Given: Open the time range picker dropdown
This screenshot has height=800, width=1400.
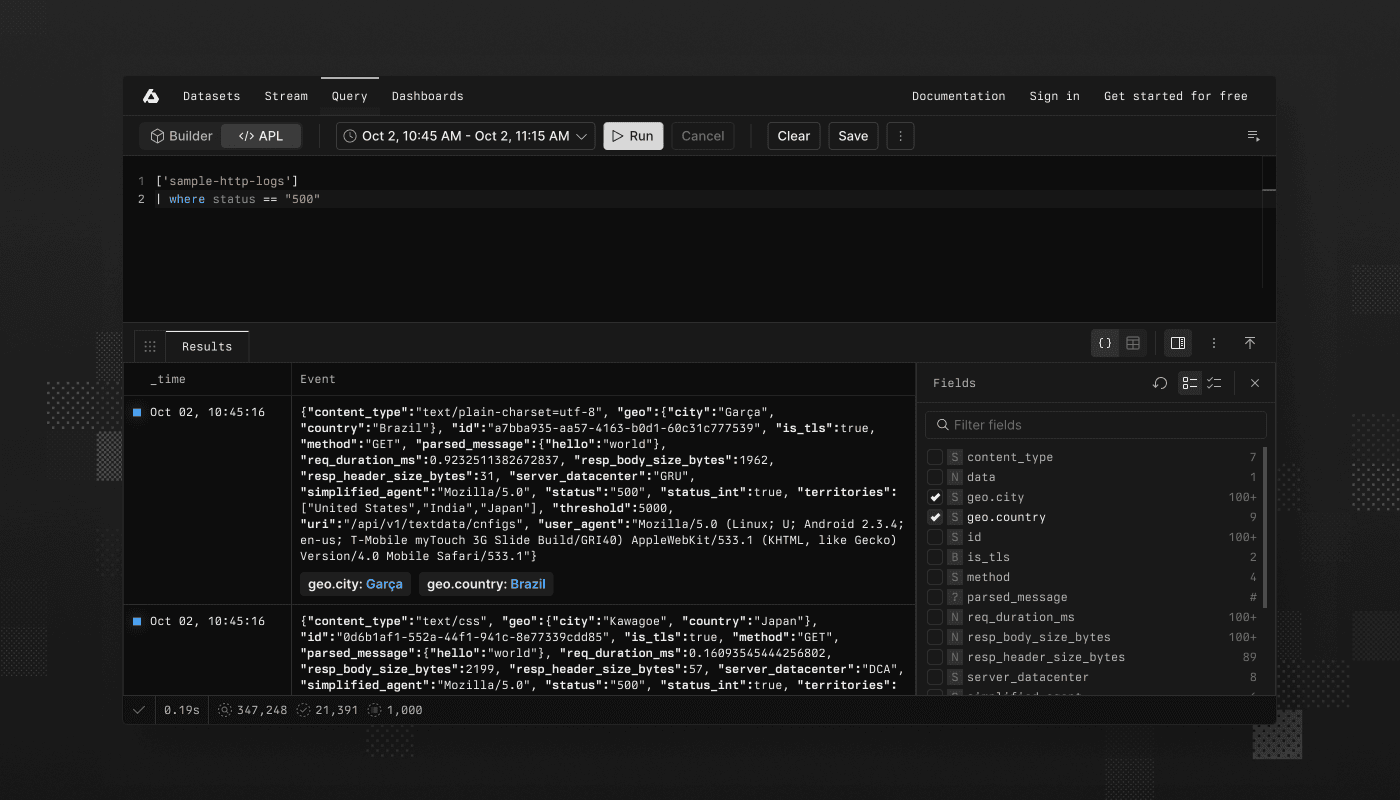Looking at the screenshot, I should pyautogui.click(x=464, y=136).
